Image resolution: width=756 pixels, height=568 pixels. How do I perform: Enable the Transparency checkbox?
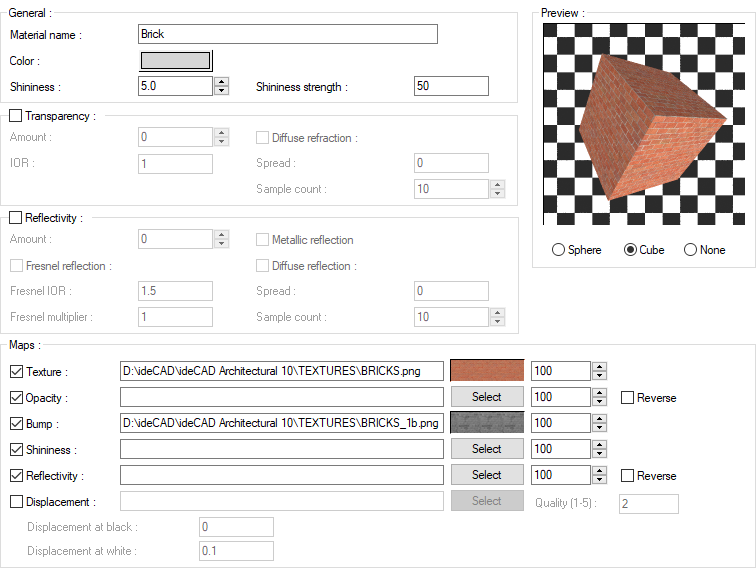pos(15,116)
